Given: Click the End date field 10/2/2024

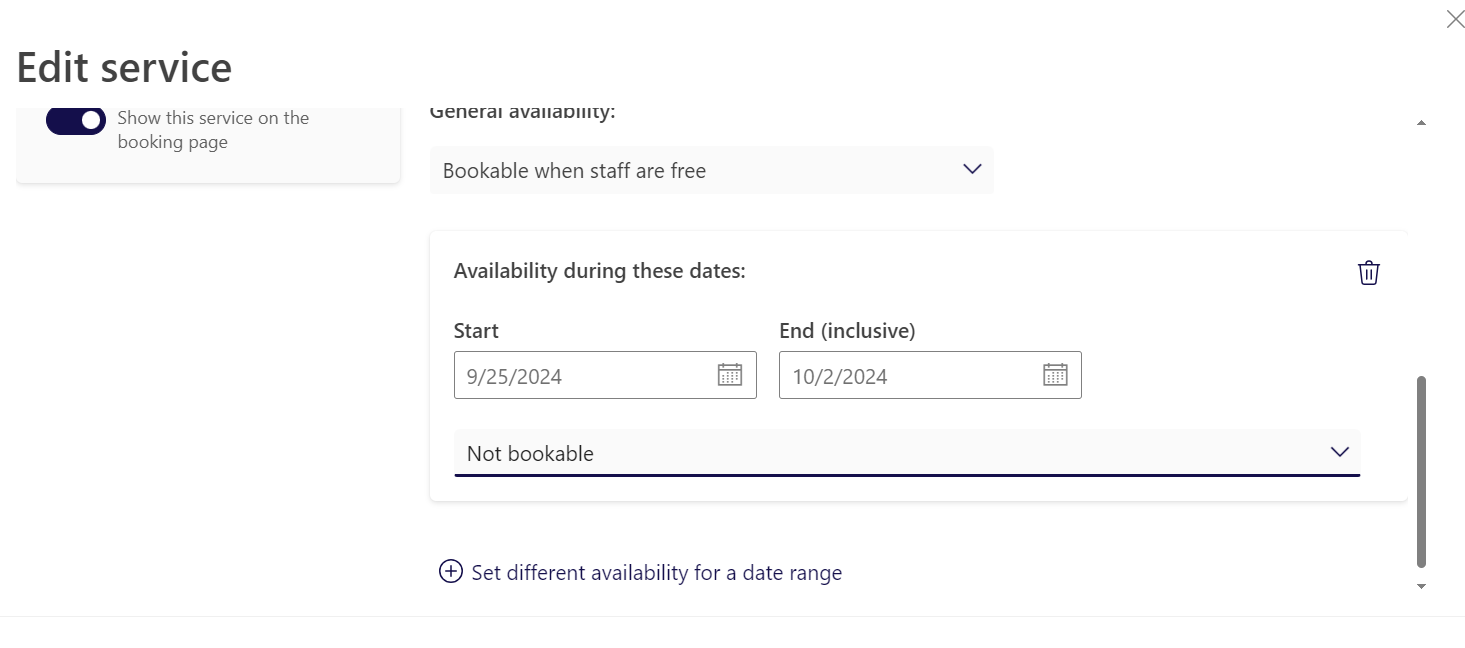Looking at the screenshot, I should pos(930,375).
